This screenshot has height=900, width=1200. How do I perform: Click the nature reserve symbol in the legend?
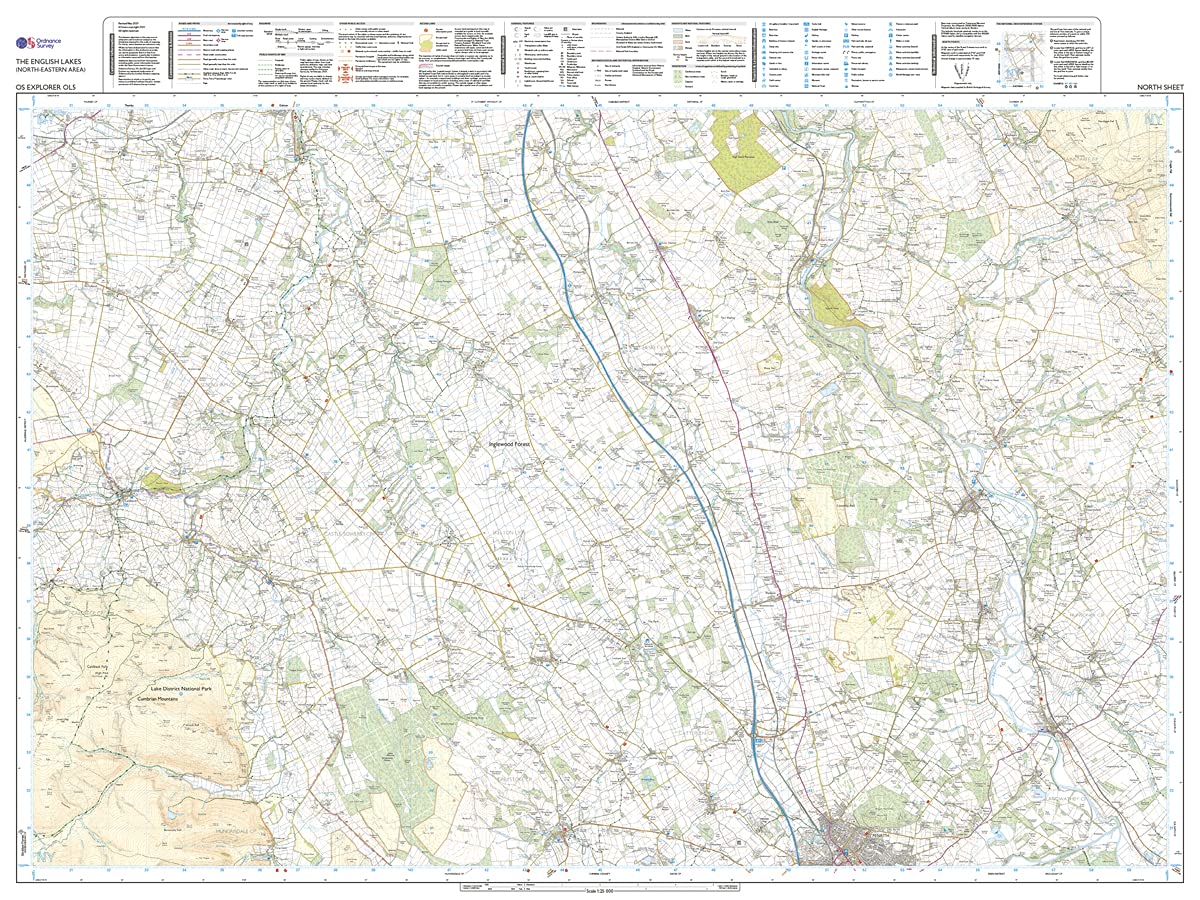pyautogui.click(x=846, y=24)
